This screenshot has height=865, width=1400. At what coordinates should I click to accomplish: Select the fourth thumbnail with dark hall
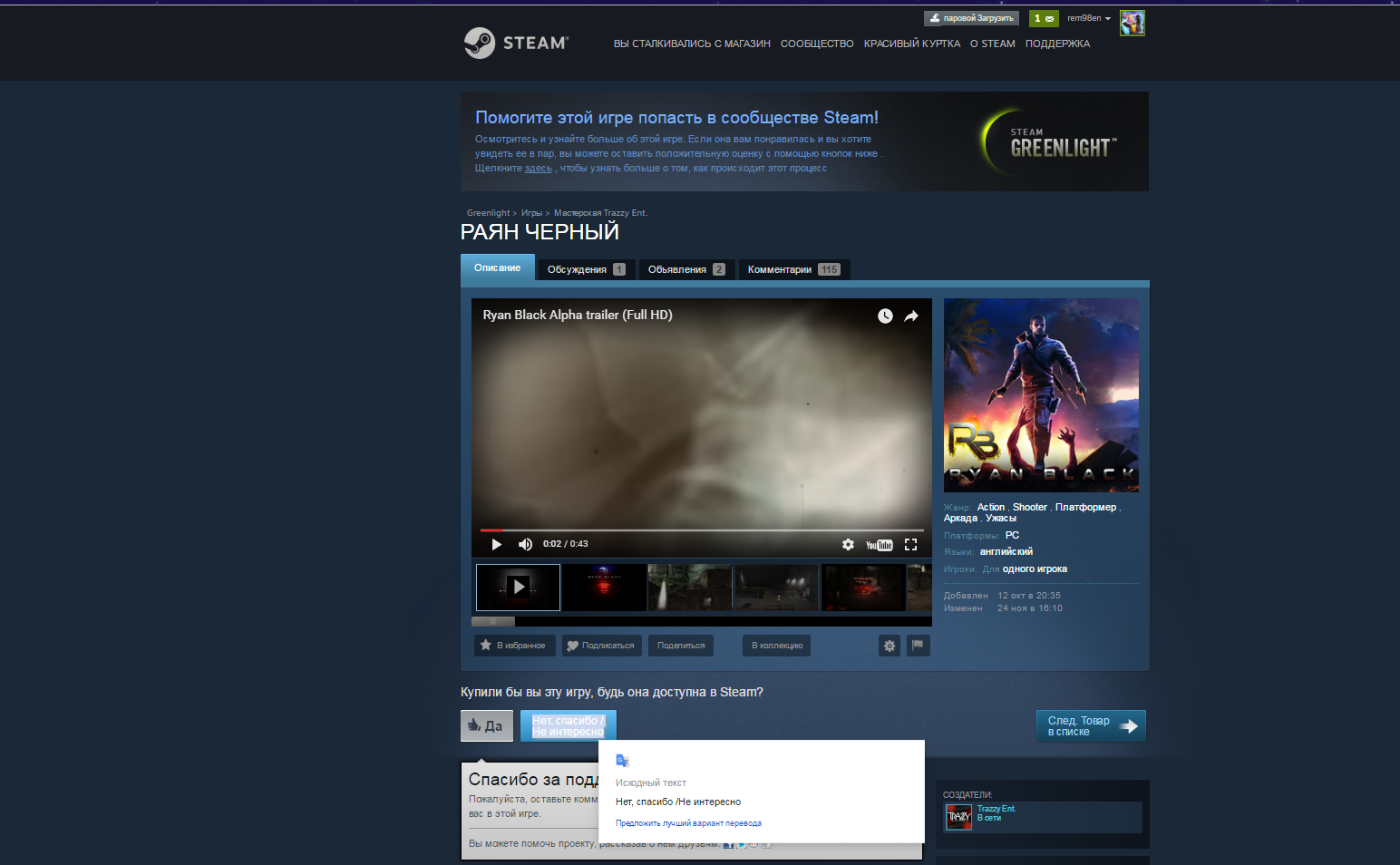click(x=776, y=587)
